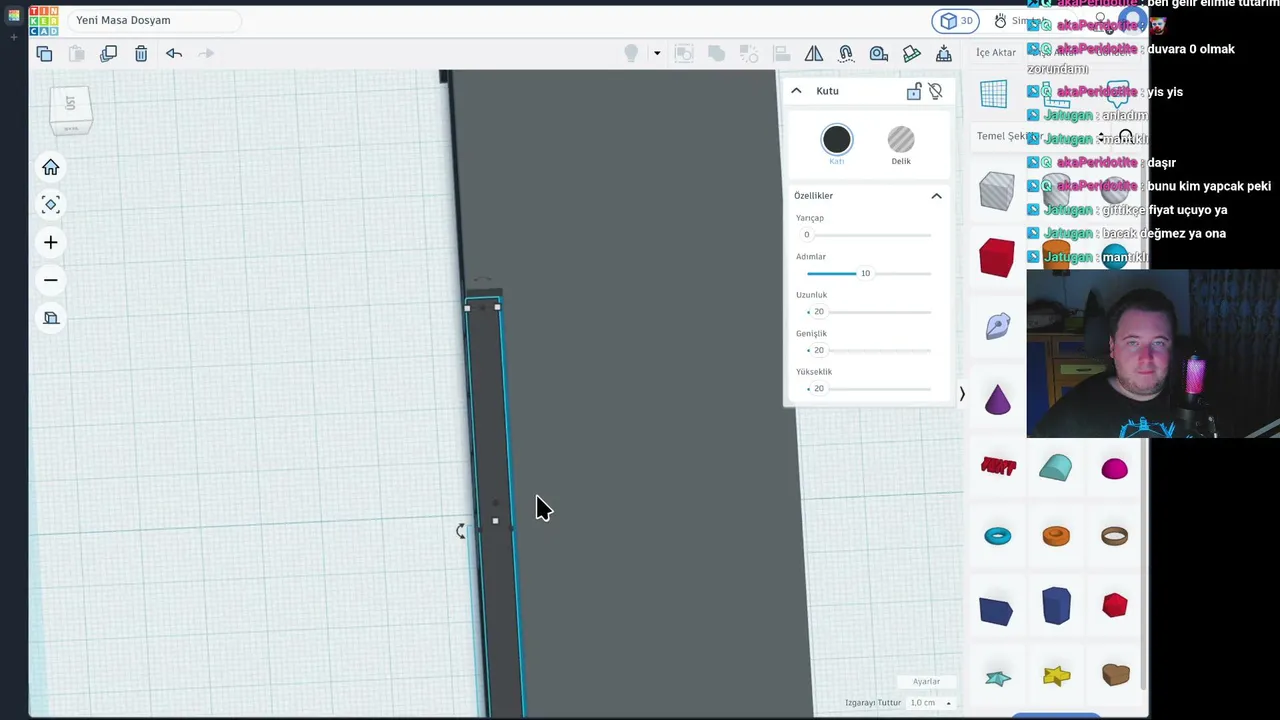Screen dimensions: 1280x720
Task: Click the Home view icon
Action: click(51, 168)
